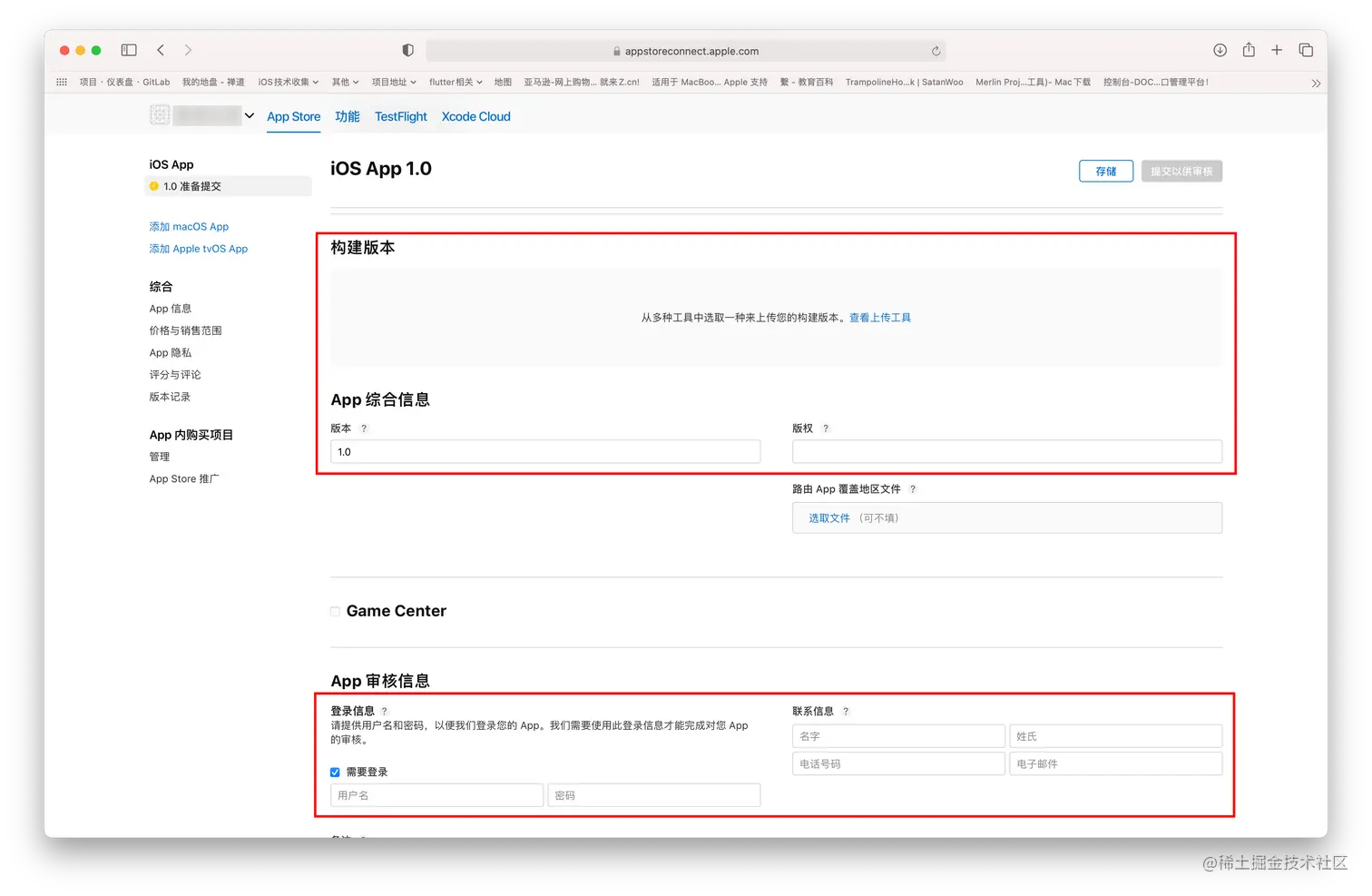Reload the current page

point(936,51)
